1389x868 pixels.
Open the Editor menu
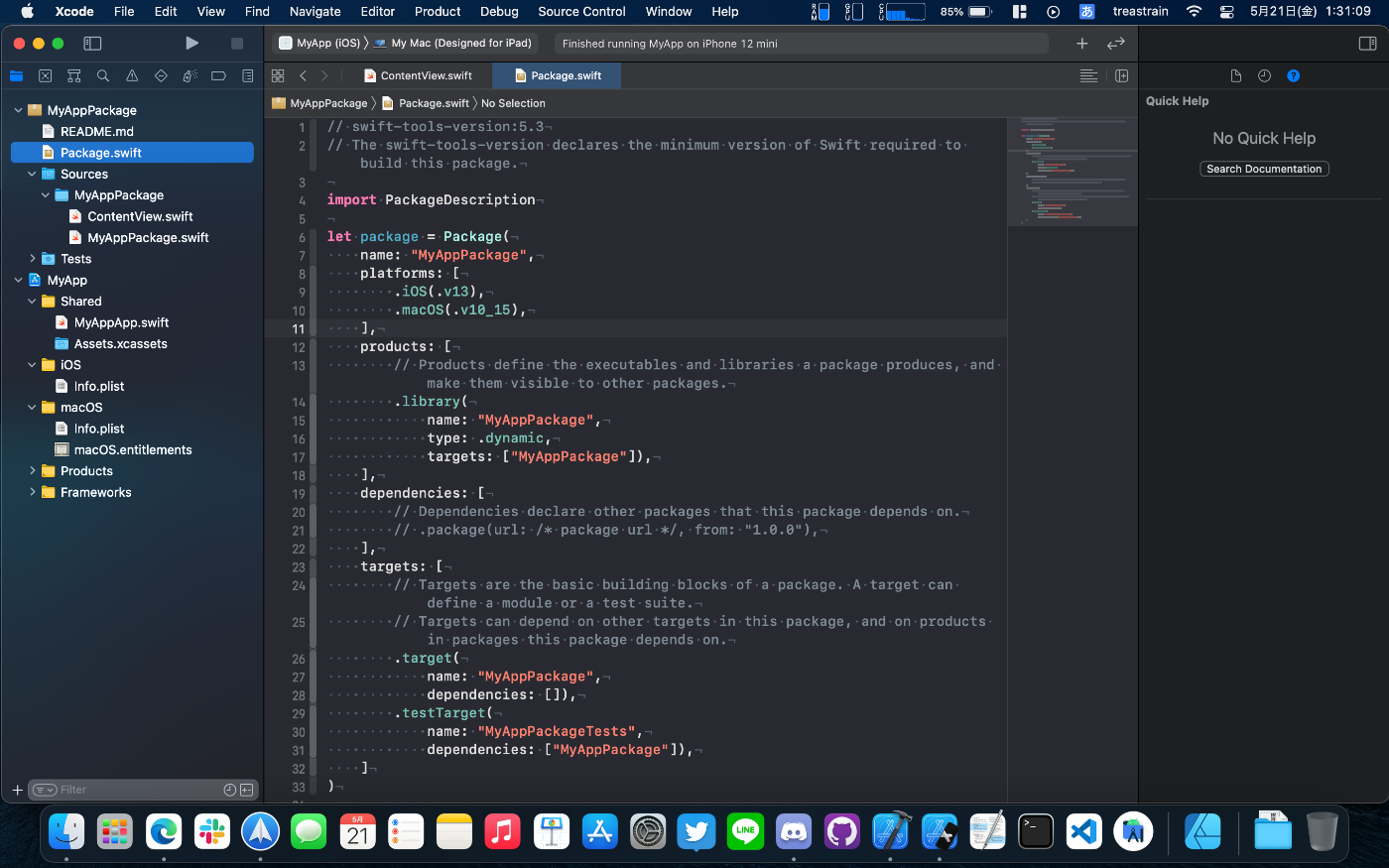tap(377, 12)
